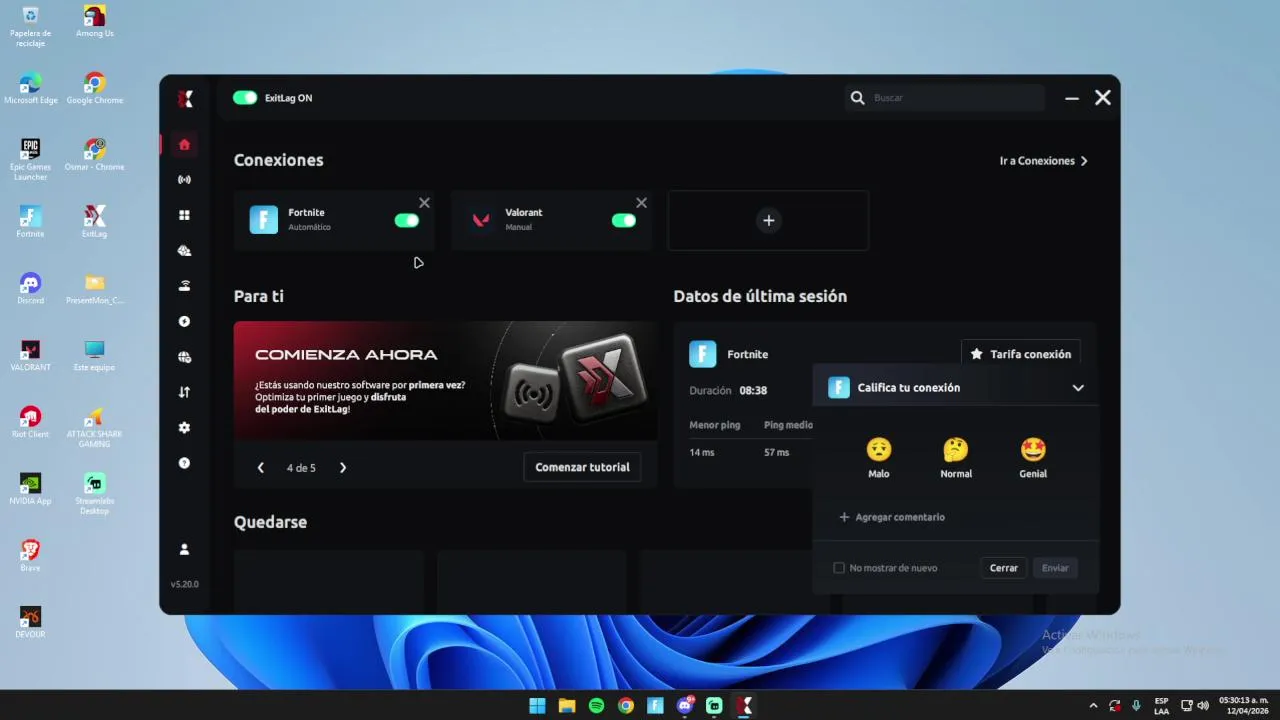Select the Brave desktop icon
This screenshot has width=1280, height=720.
[x=31, y=555]
